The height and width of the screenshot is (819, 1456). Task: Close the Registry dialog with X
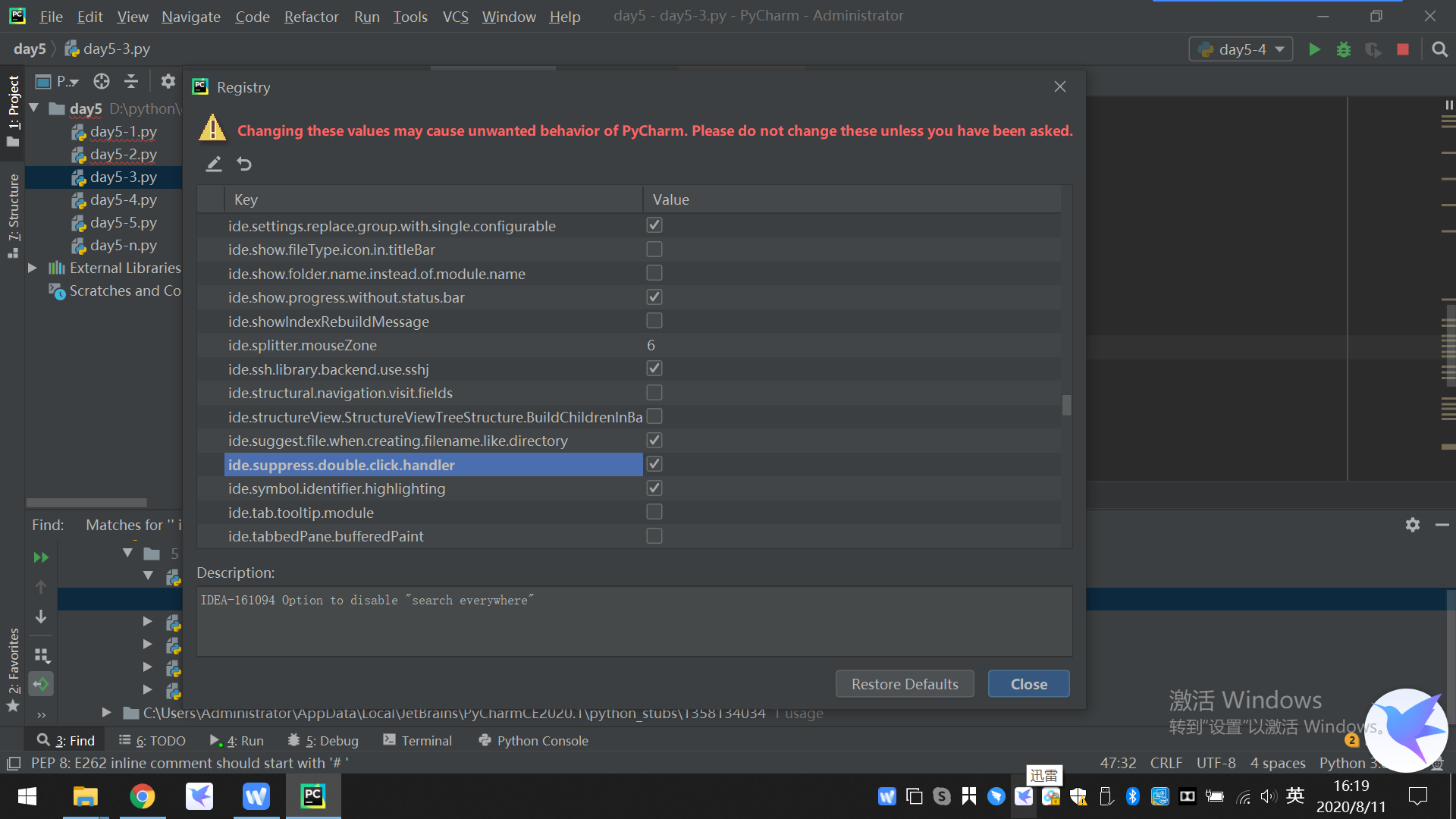point(1060,87)
